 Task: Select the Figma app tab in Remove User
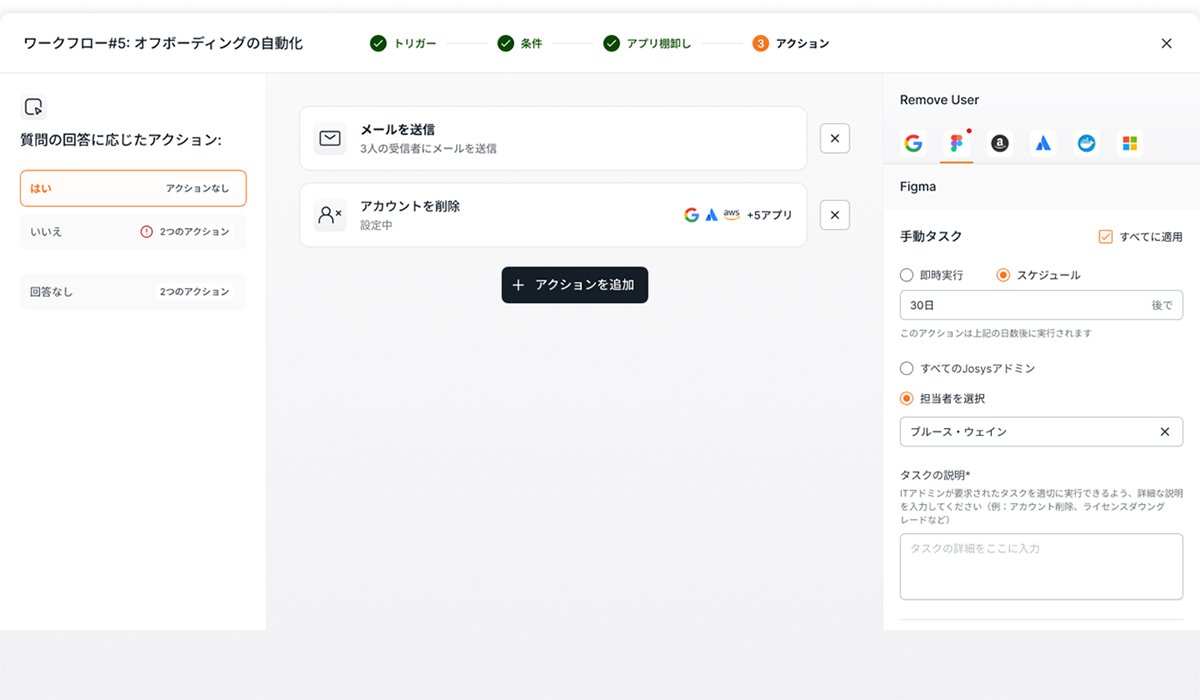pos(956,143)
